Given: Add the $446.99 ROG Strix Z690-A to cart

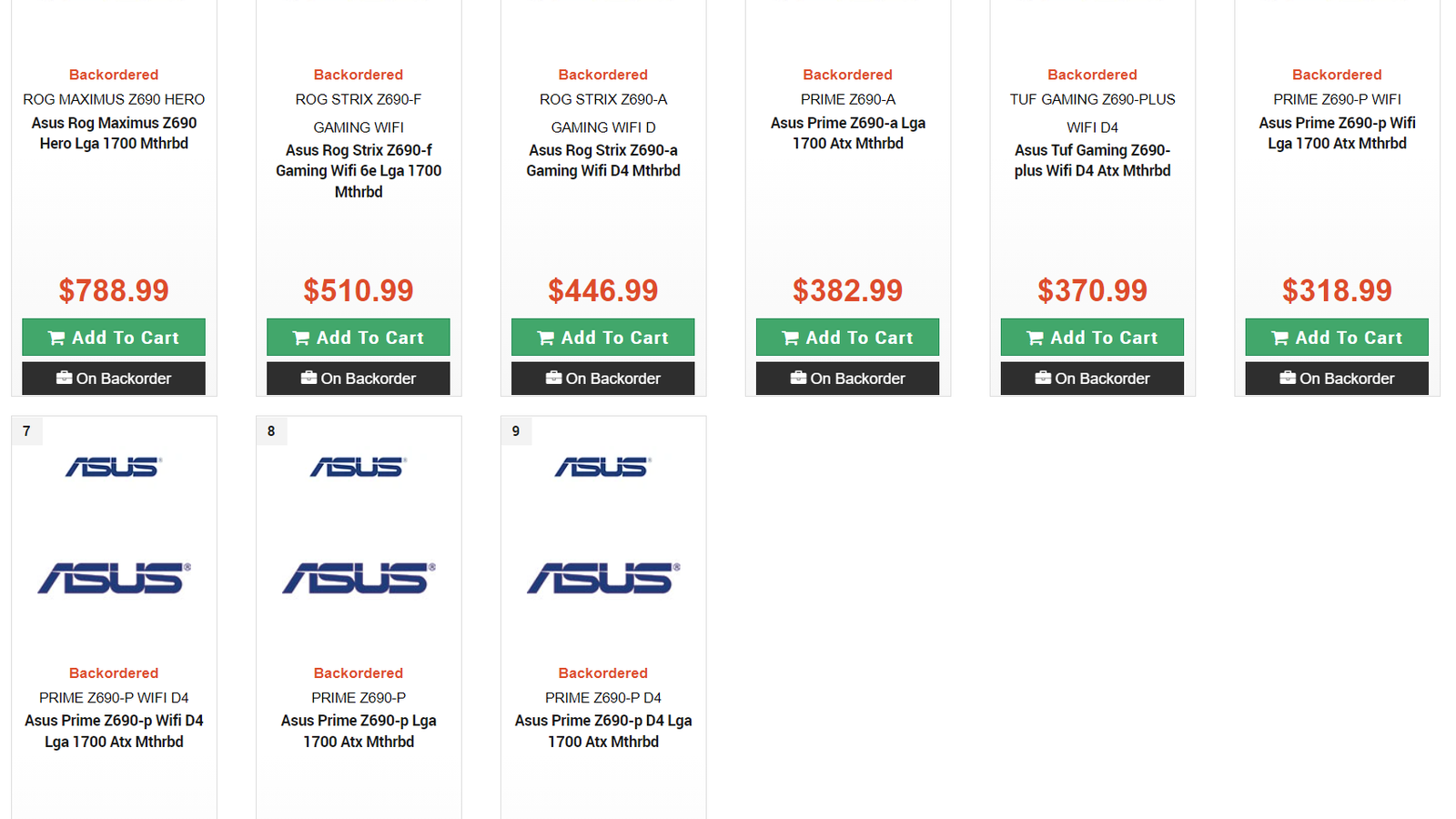Looking at the screenshot, I should point(603,338).
